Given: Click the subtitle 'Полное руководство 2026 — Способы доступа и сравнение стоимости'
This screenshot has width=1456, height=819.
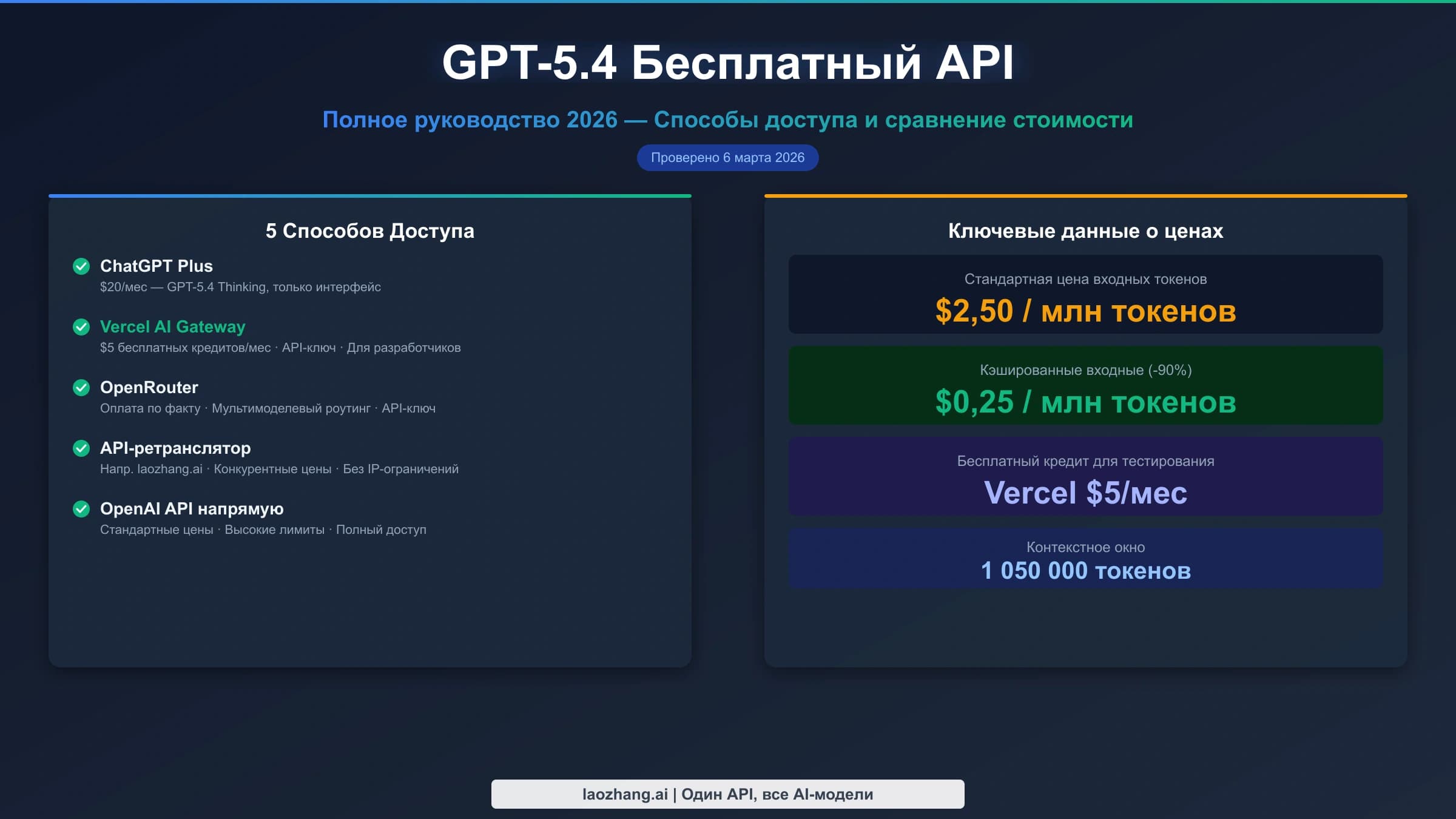Looking at the screenshot, I should pos(727,120).
